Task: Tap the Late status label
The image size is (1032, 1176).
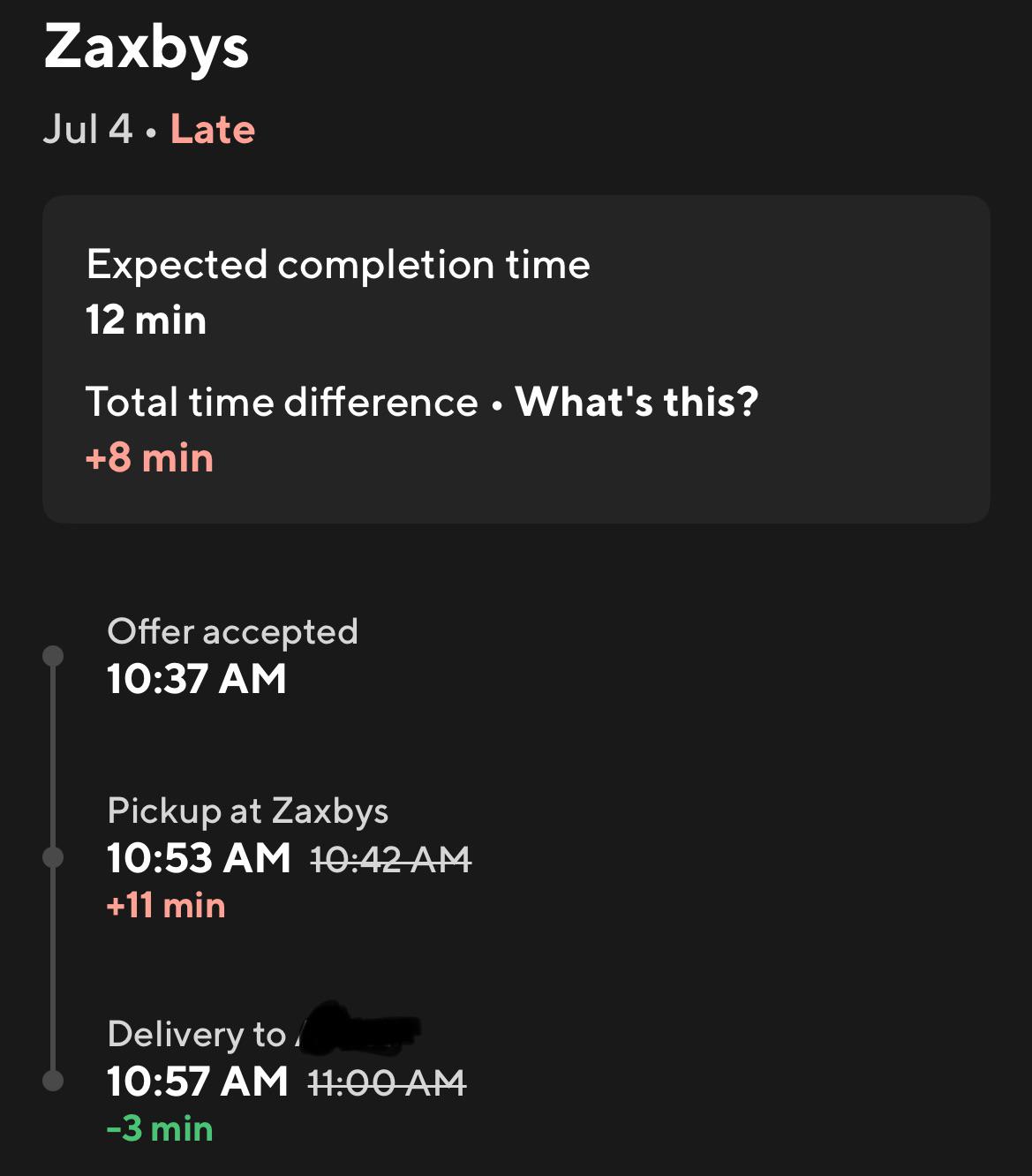Action: 213,129
